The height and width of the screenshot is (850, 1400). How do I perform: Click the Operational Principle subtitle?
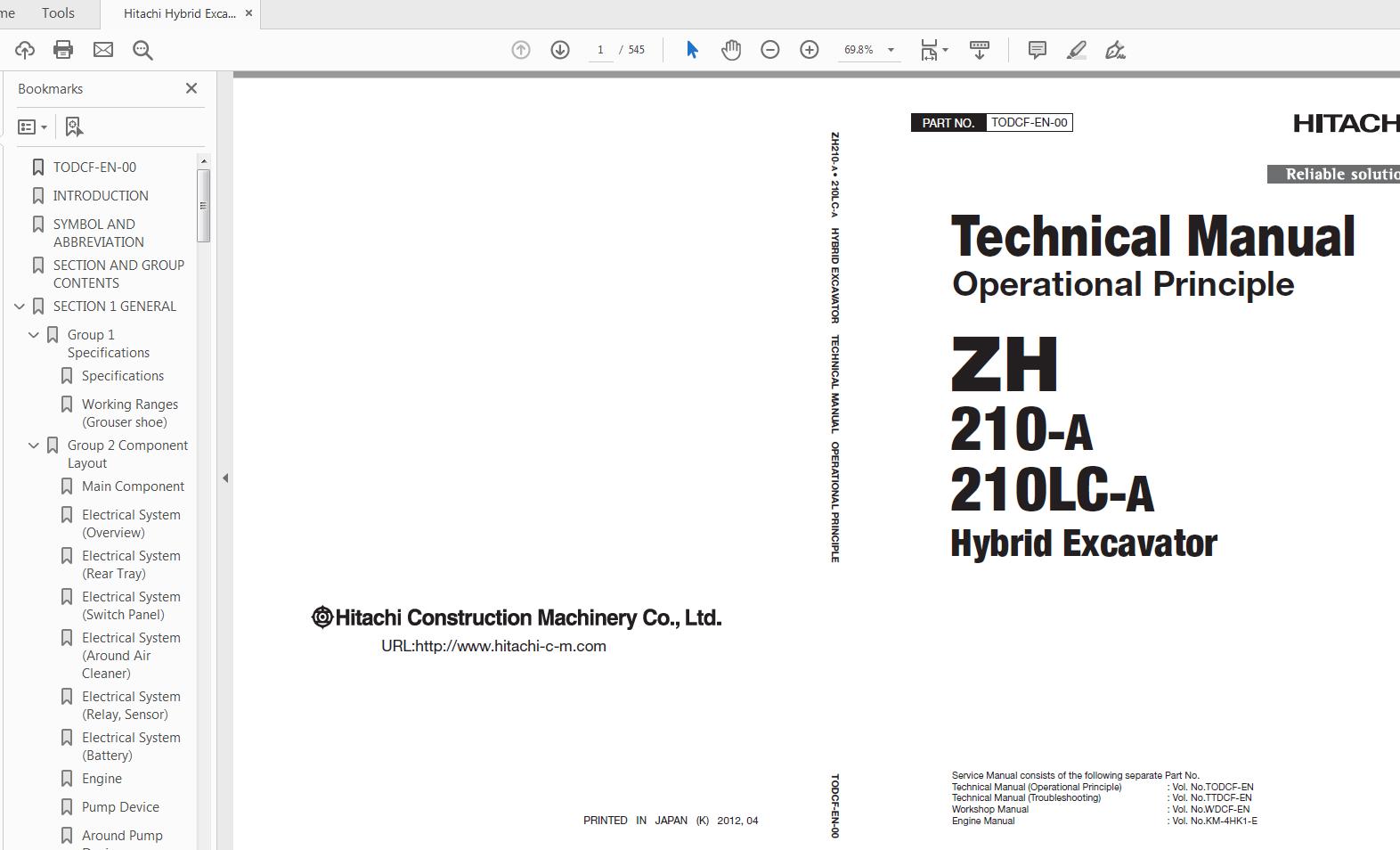pyautogui.click(x=1123, y=284)
